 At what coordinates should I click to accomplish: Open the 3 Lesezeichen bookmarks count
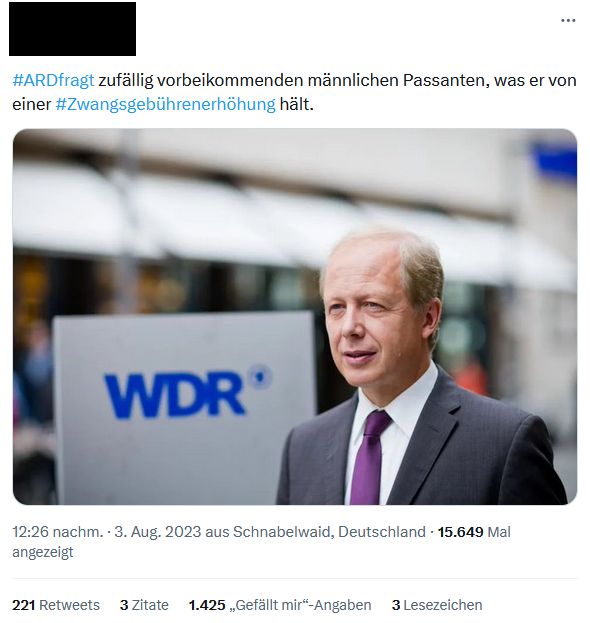[437, 605]
